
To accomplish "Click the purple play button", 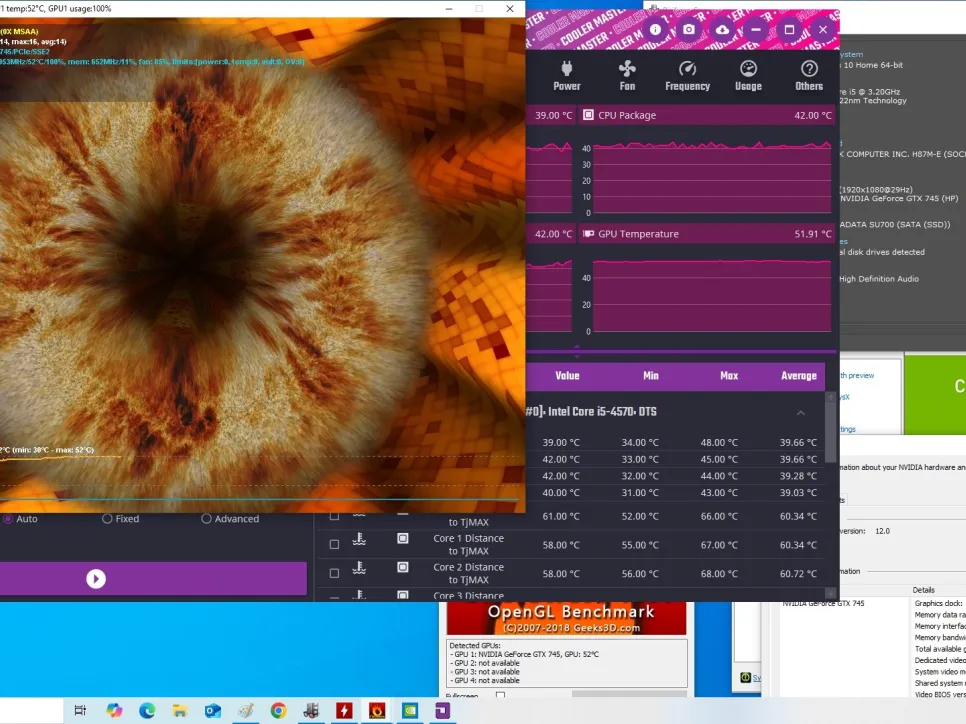I will tap(95, 579).
